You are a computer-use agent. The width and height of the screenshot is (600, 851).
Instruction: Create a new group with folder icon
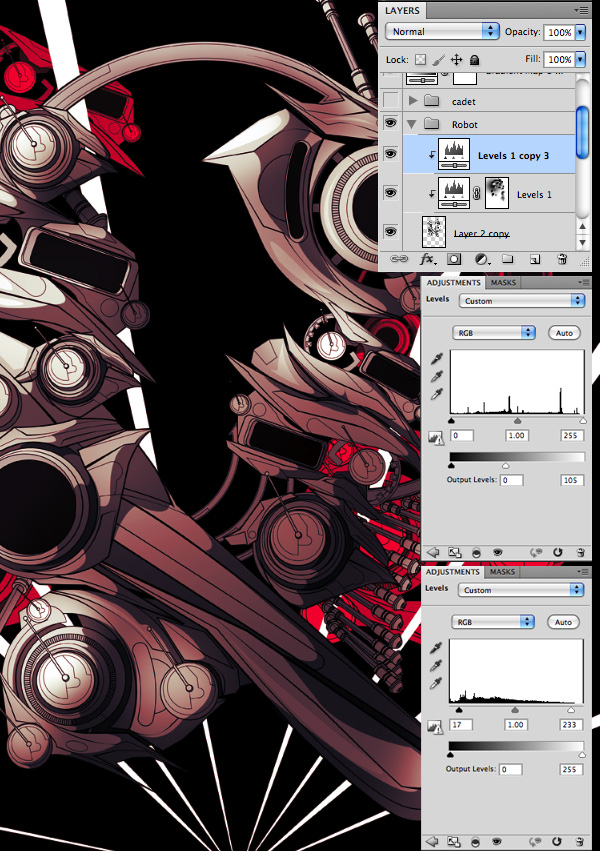click(507, 259)
